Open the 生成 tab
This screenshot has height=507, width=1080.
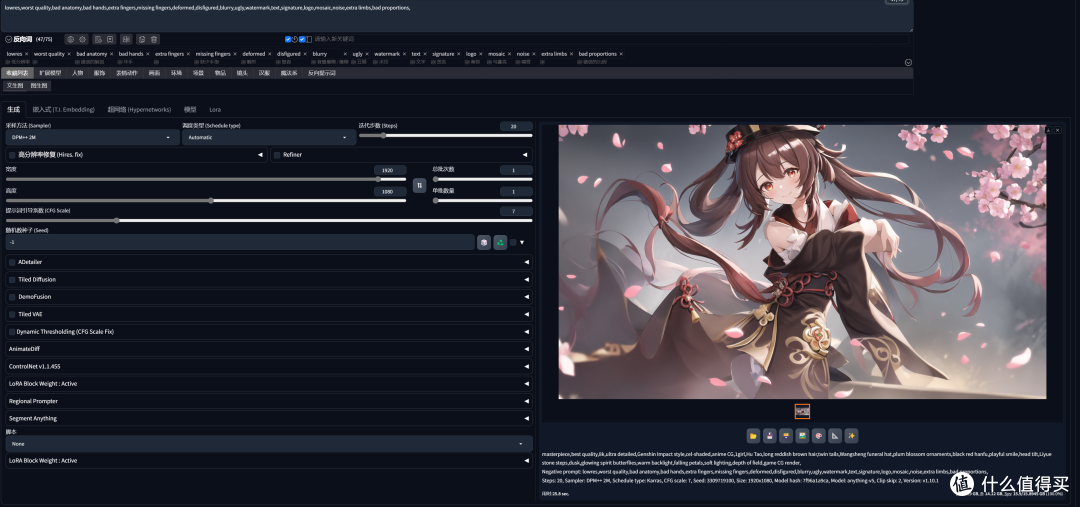13,110
